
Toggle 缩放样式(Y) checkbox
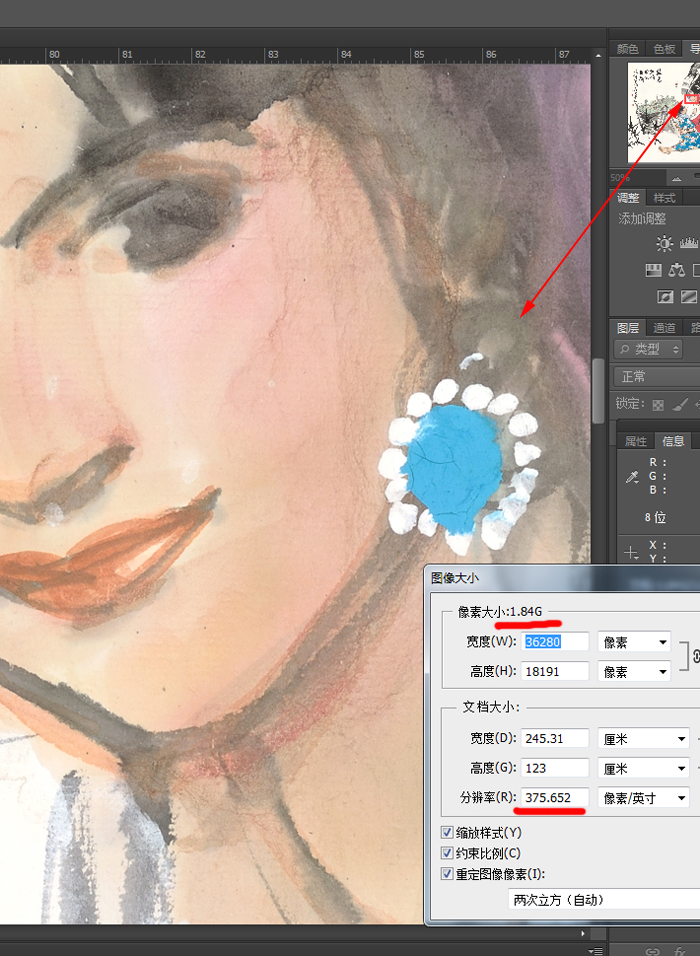(447, 832)
